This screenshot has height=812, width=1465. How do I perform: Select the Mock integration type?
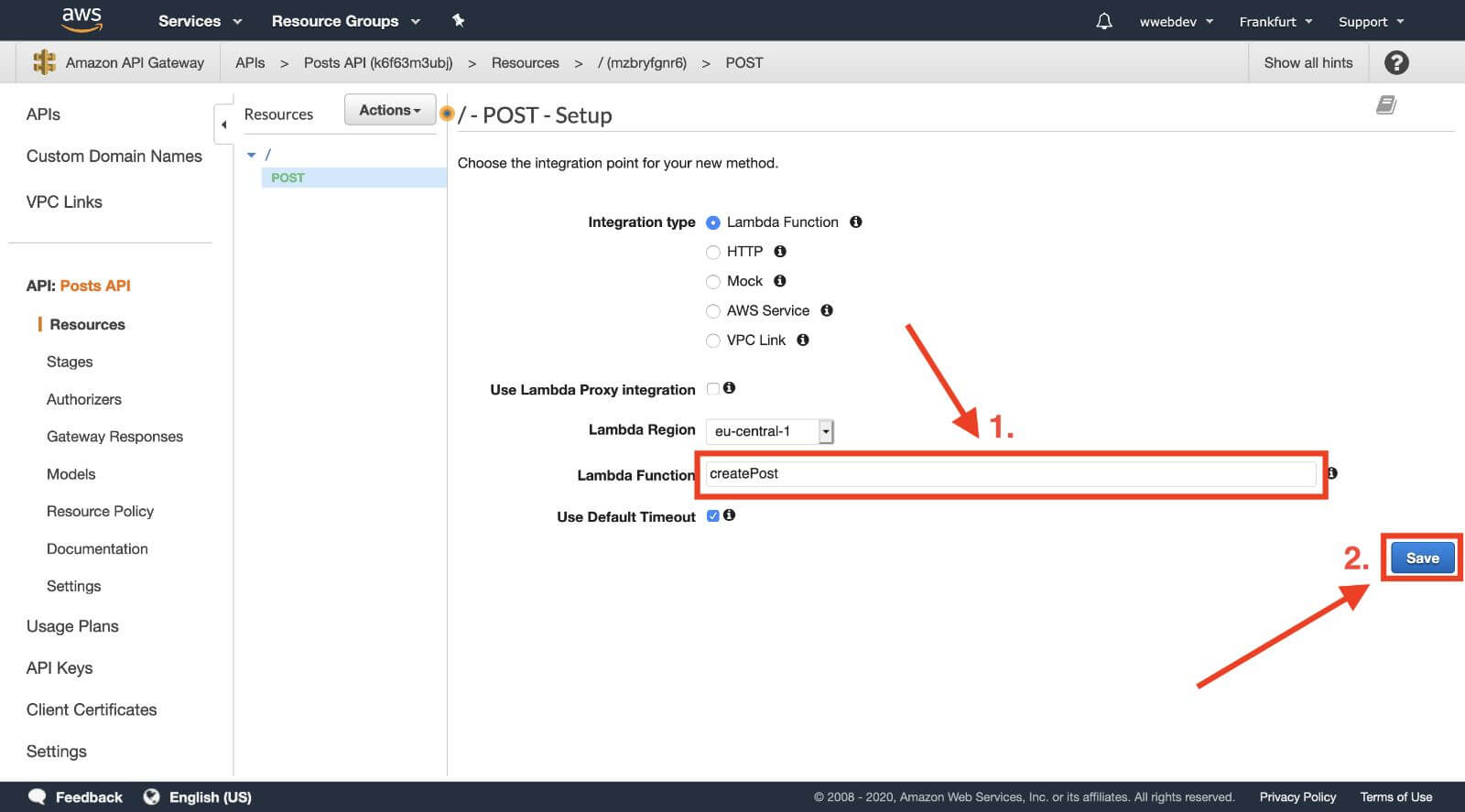pos(713,281)
